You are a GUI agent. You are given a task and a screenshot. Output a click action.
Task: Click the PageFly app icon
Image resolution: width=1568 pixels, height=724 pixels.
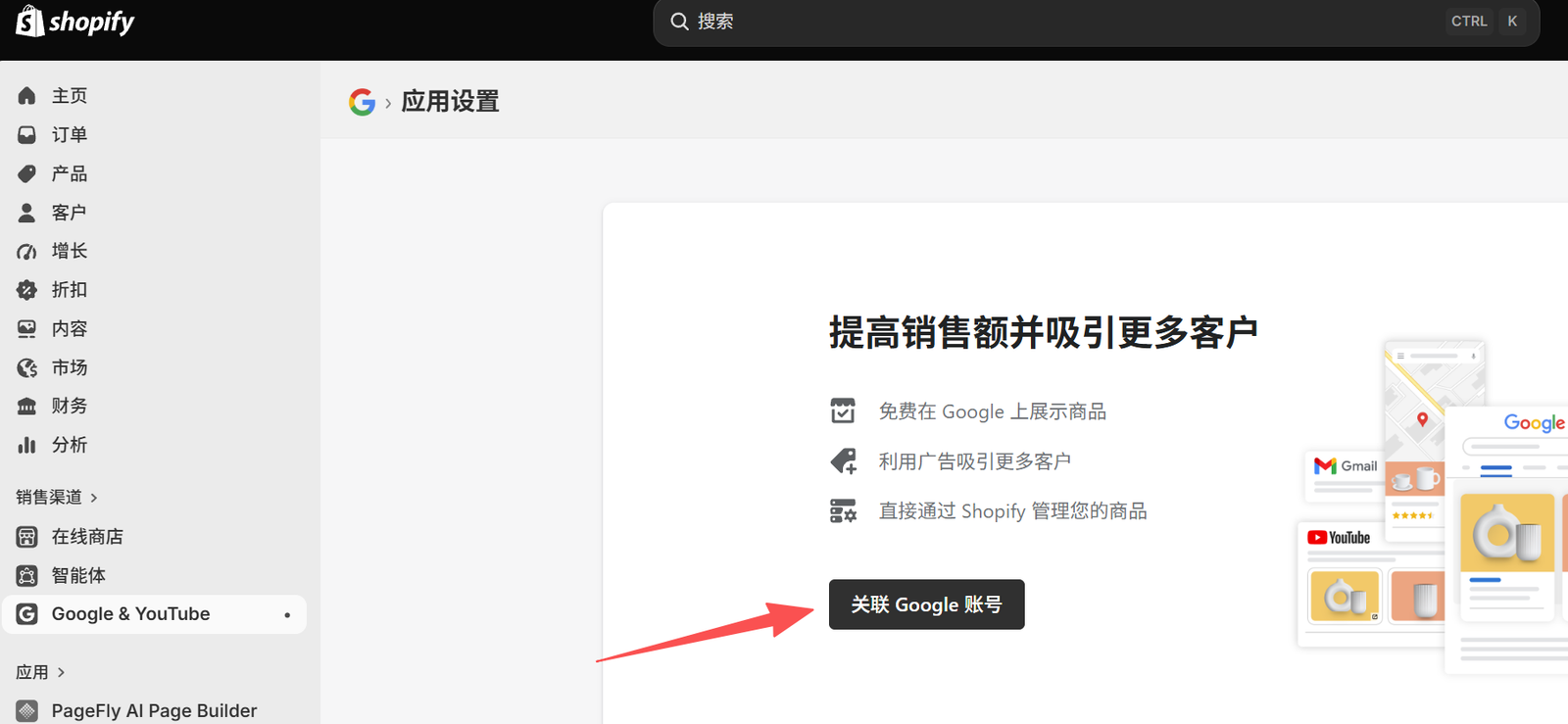[26, 711]
